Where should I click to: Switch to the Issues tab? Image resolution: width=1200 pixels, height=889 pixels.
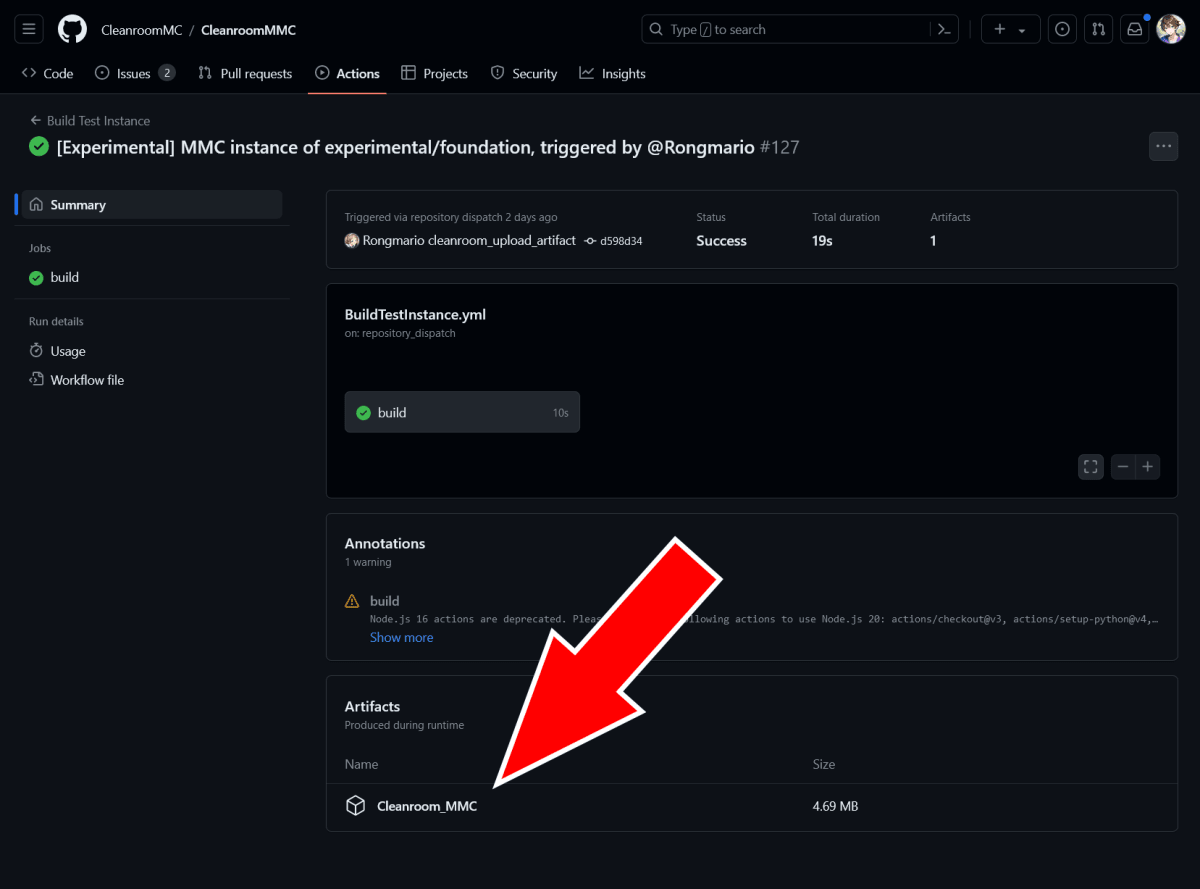pyautogui.click(x=135, y=73)
